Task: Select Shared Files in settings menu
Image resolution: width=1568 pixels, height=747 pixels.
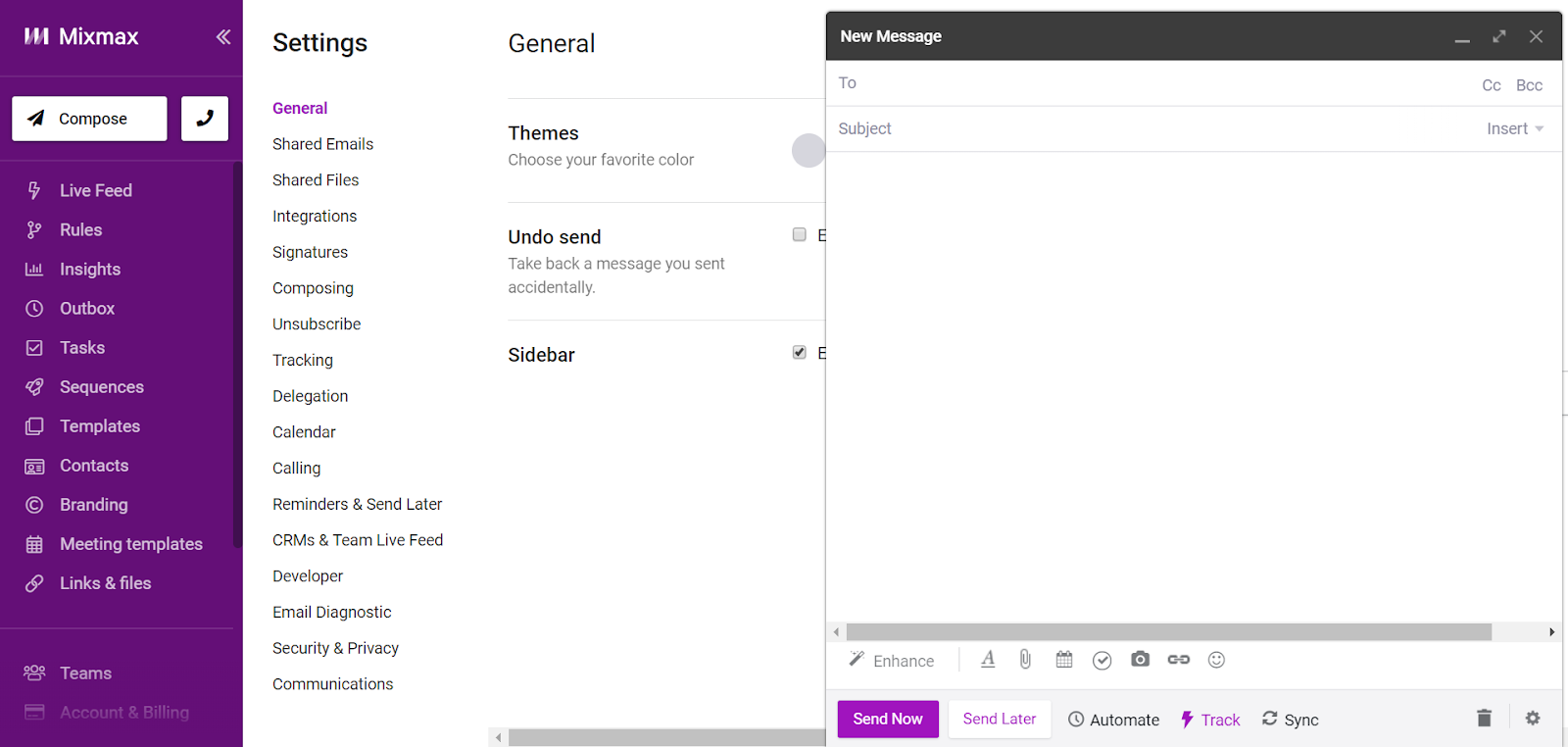Action: coord(316,180)
